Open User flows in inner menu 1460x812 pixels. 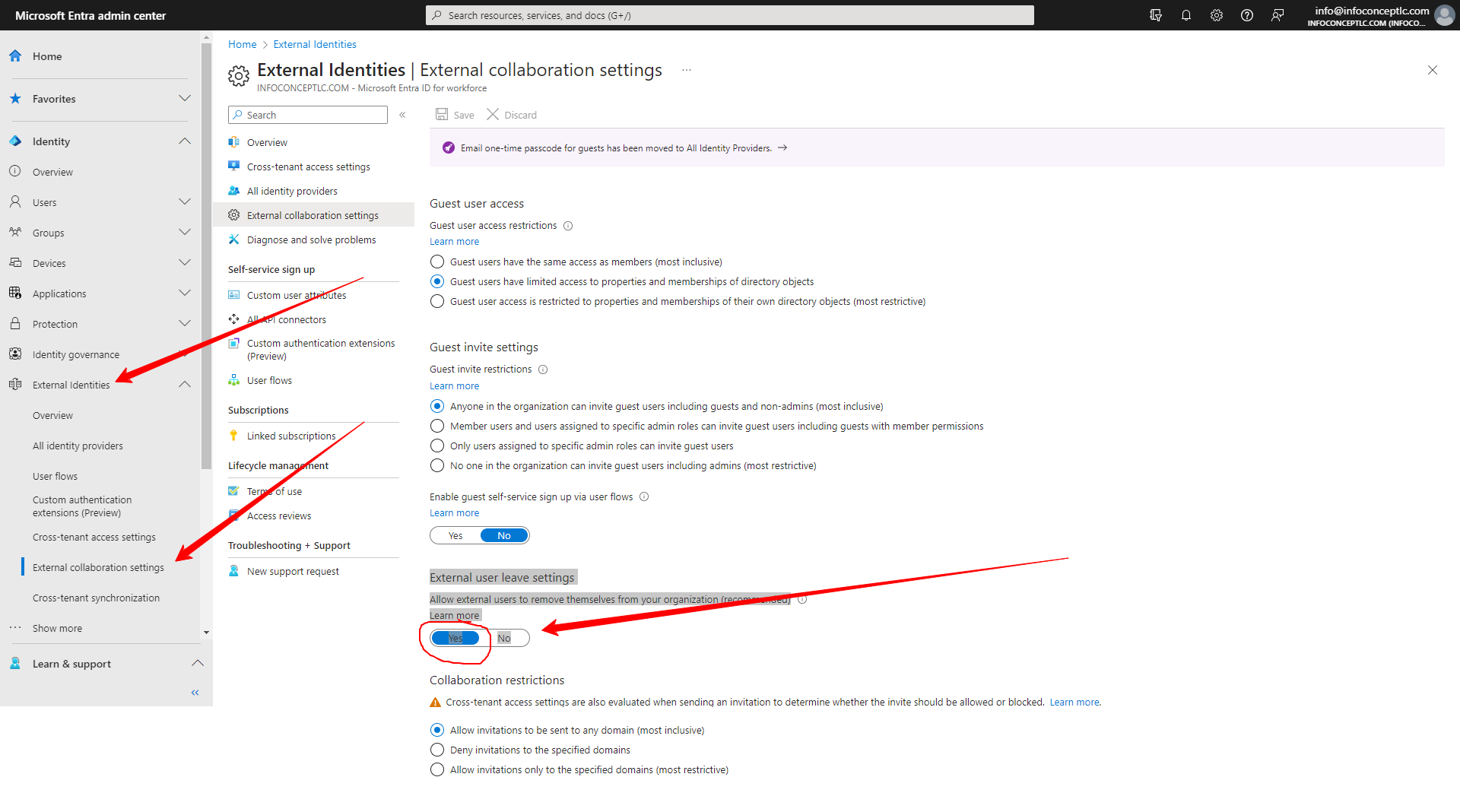pyautogui.click(x=269, y=380)
